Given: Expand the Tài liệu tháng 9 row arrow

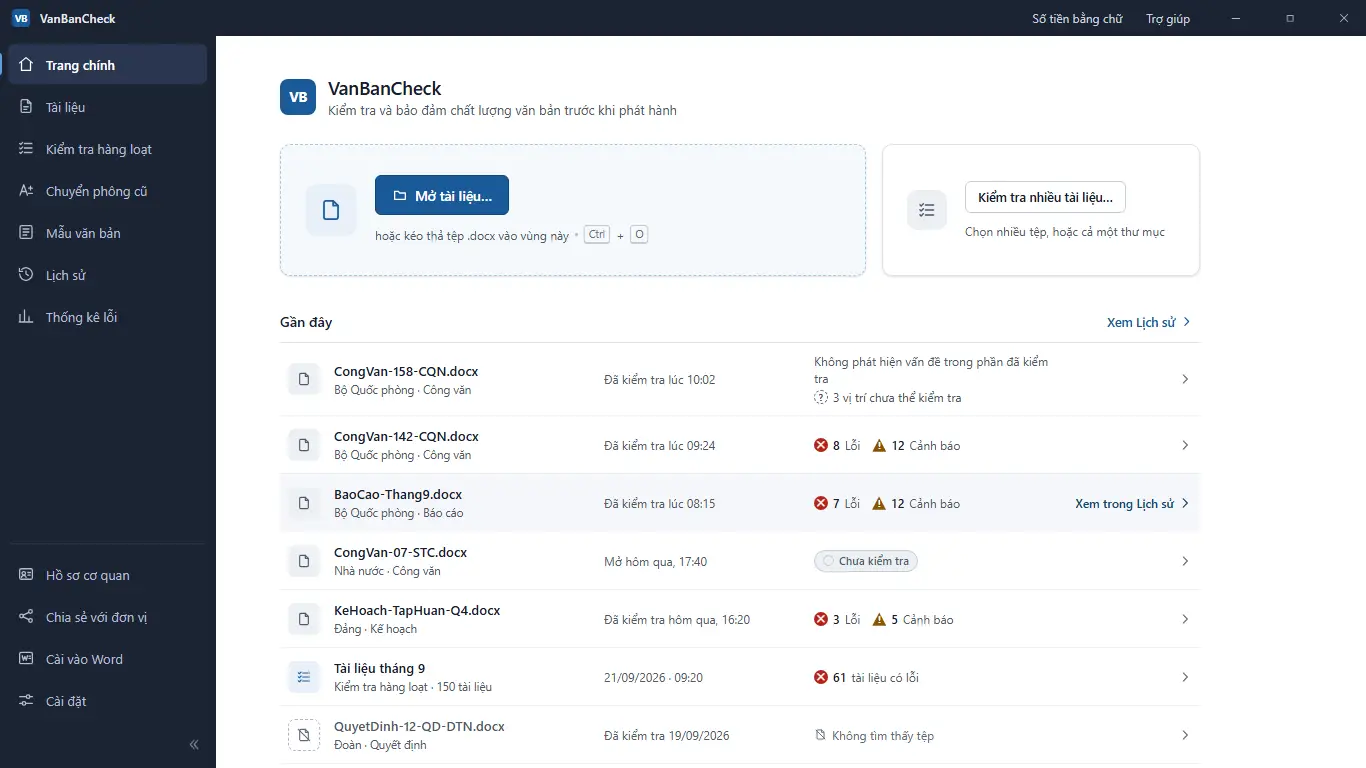Looking at the screenshot, I should (1185, 678).
